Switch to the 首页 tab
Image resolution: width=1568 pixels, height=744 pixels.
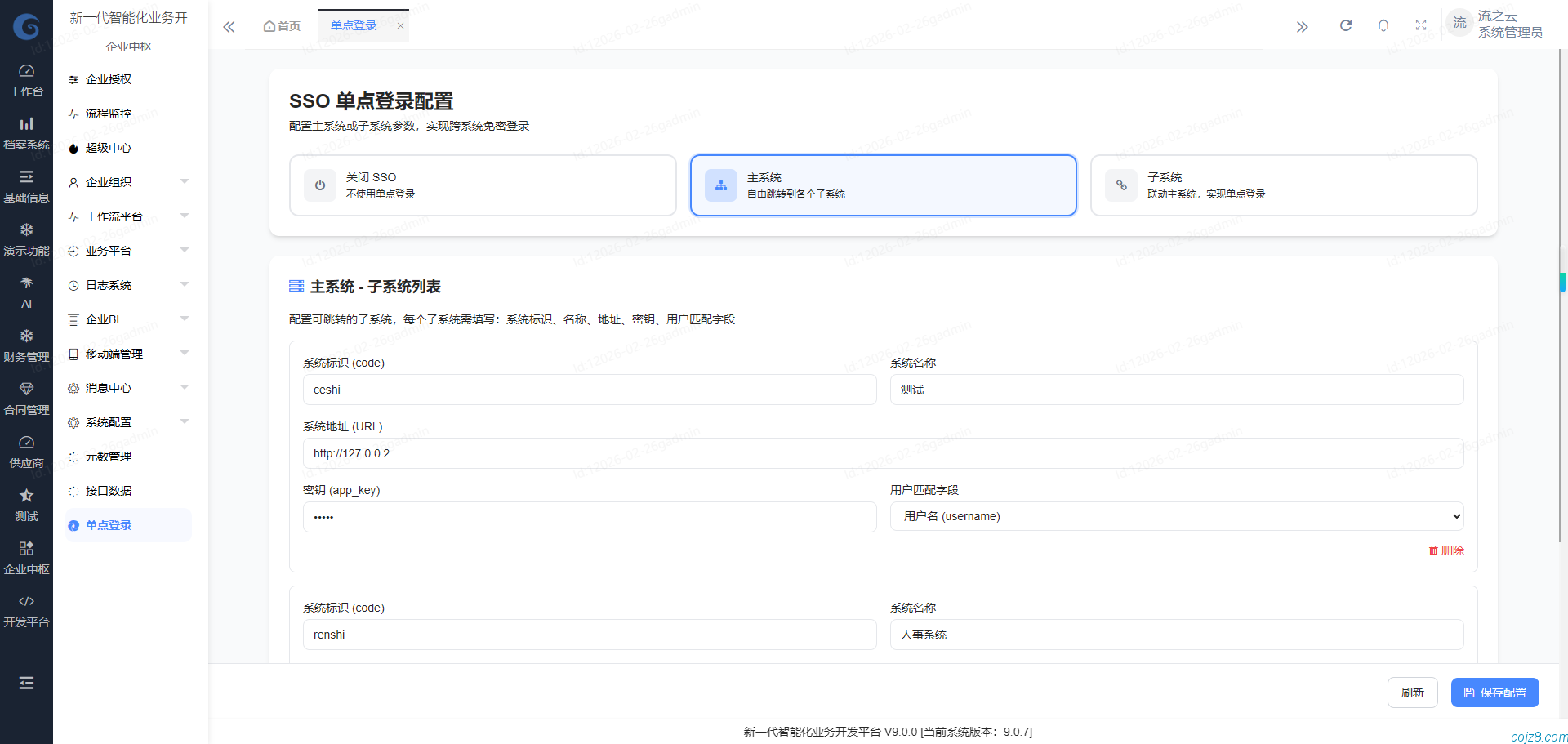coord(282,25)
